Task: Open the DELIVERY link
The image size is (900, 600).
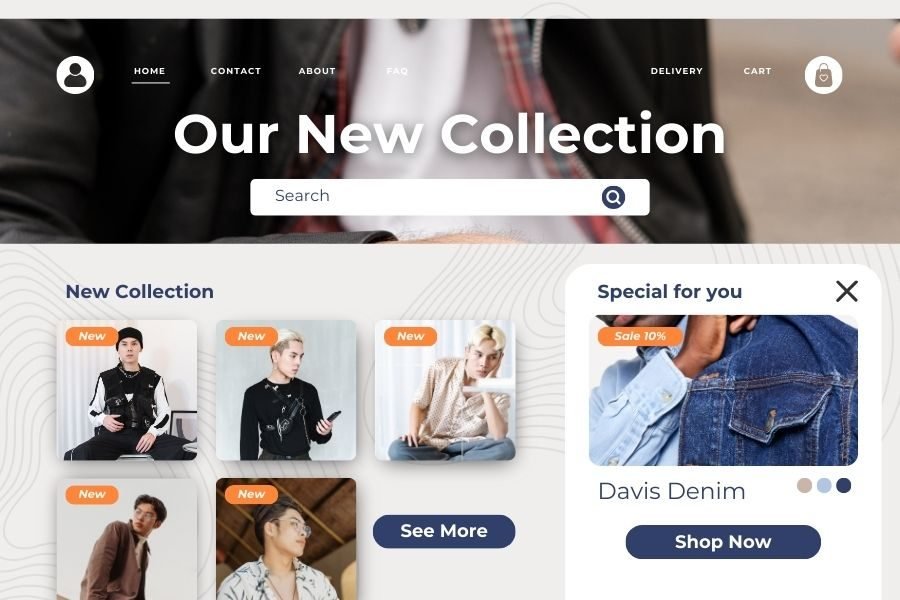Action: point(677,71)
